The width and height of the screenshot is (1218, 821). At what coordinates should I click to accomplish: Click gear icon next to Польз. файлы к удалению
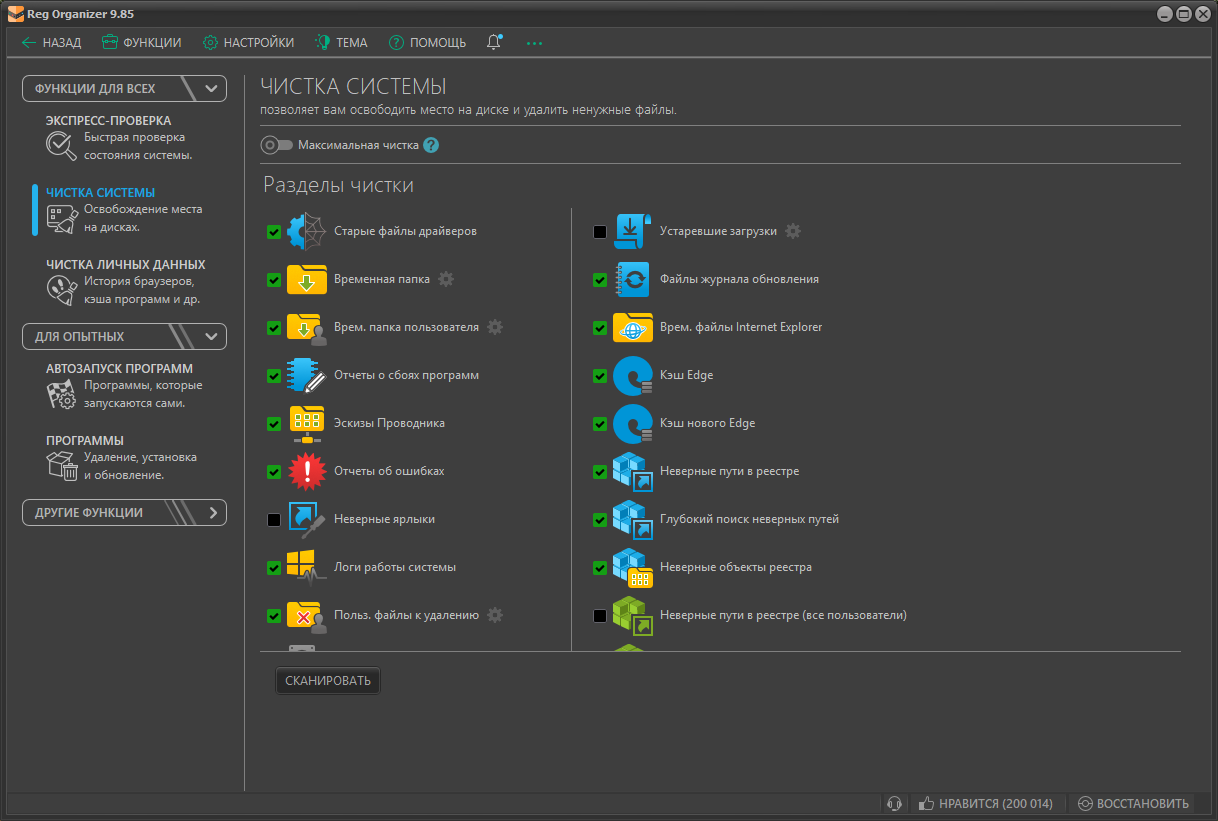pyautogui.click(x=495, y=615)
